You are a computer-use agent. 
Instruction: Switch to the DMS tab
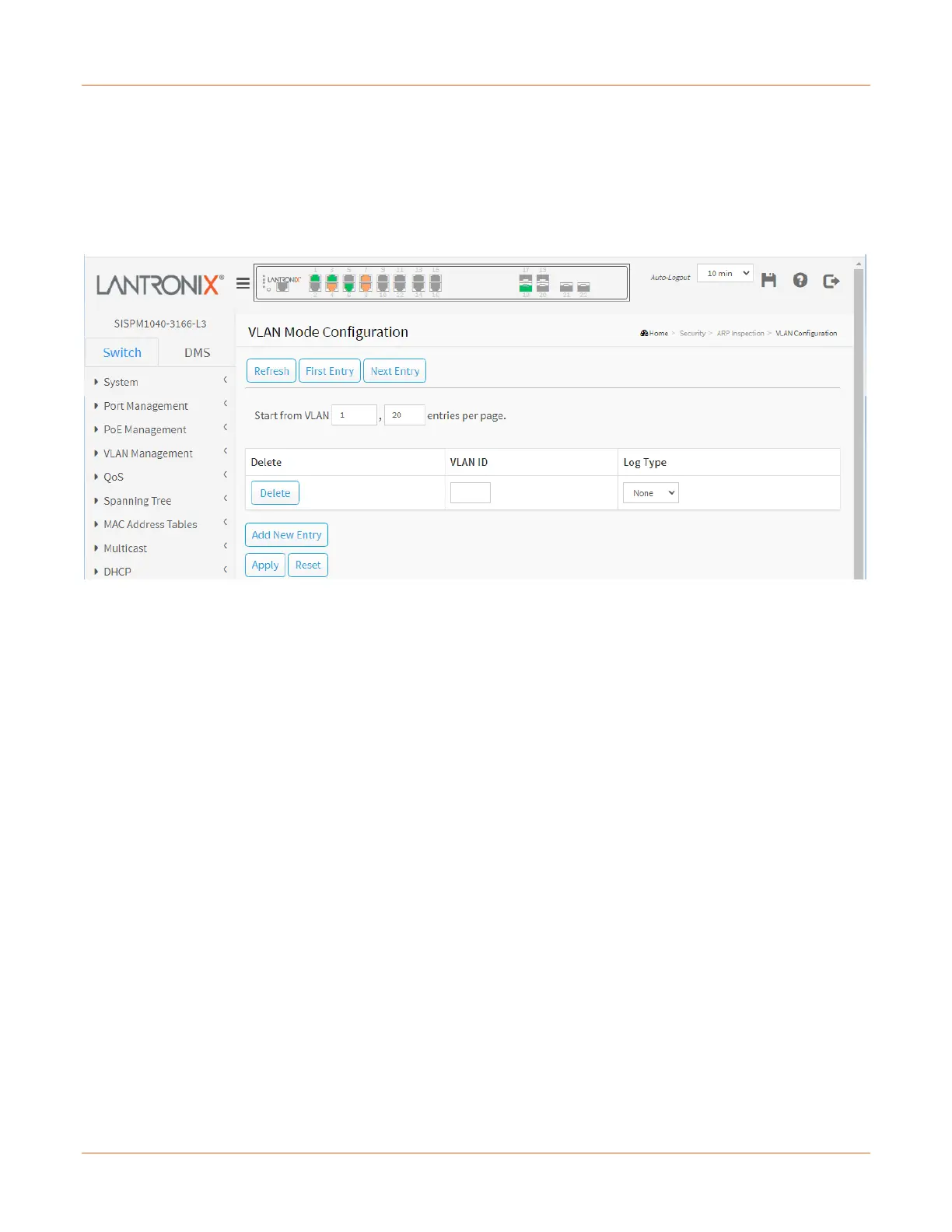point(198,352)
